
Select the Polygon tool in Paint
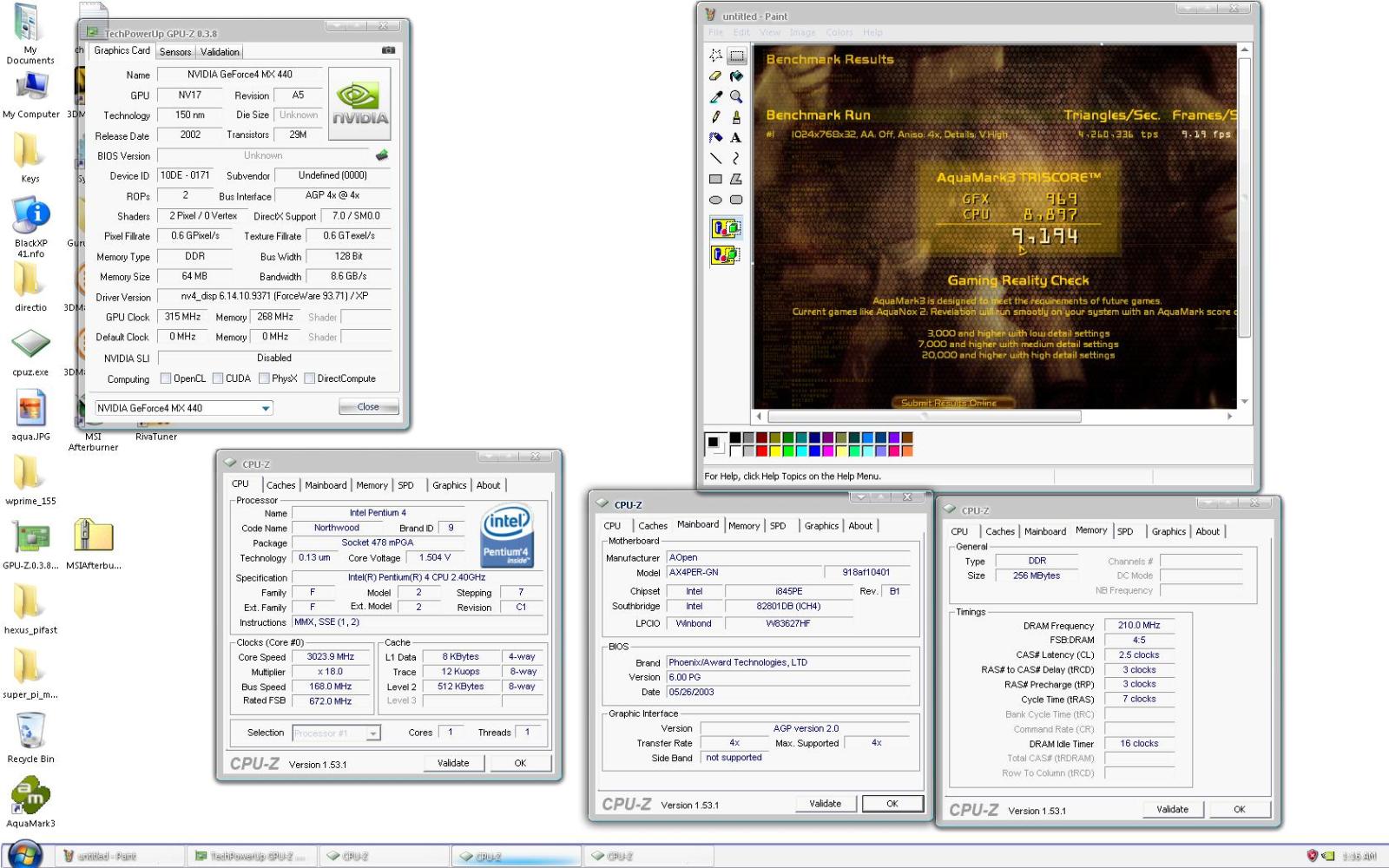coord(736,179)
